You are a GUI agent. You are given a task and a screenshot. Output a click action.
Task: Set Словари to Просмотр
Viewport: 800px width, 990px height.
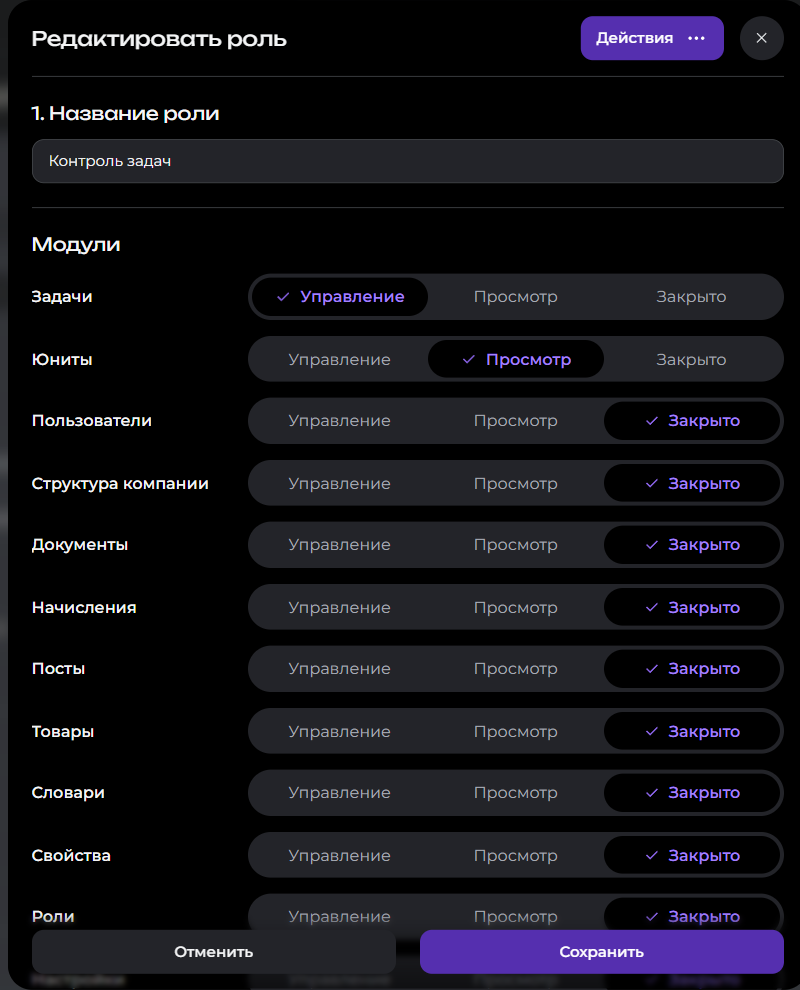(x=515, y=792)
